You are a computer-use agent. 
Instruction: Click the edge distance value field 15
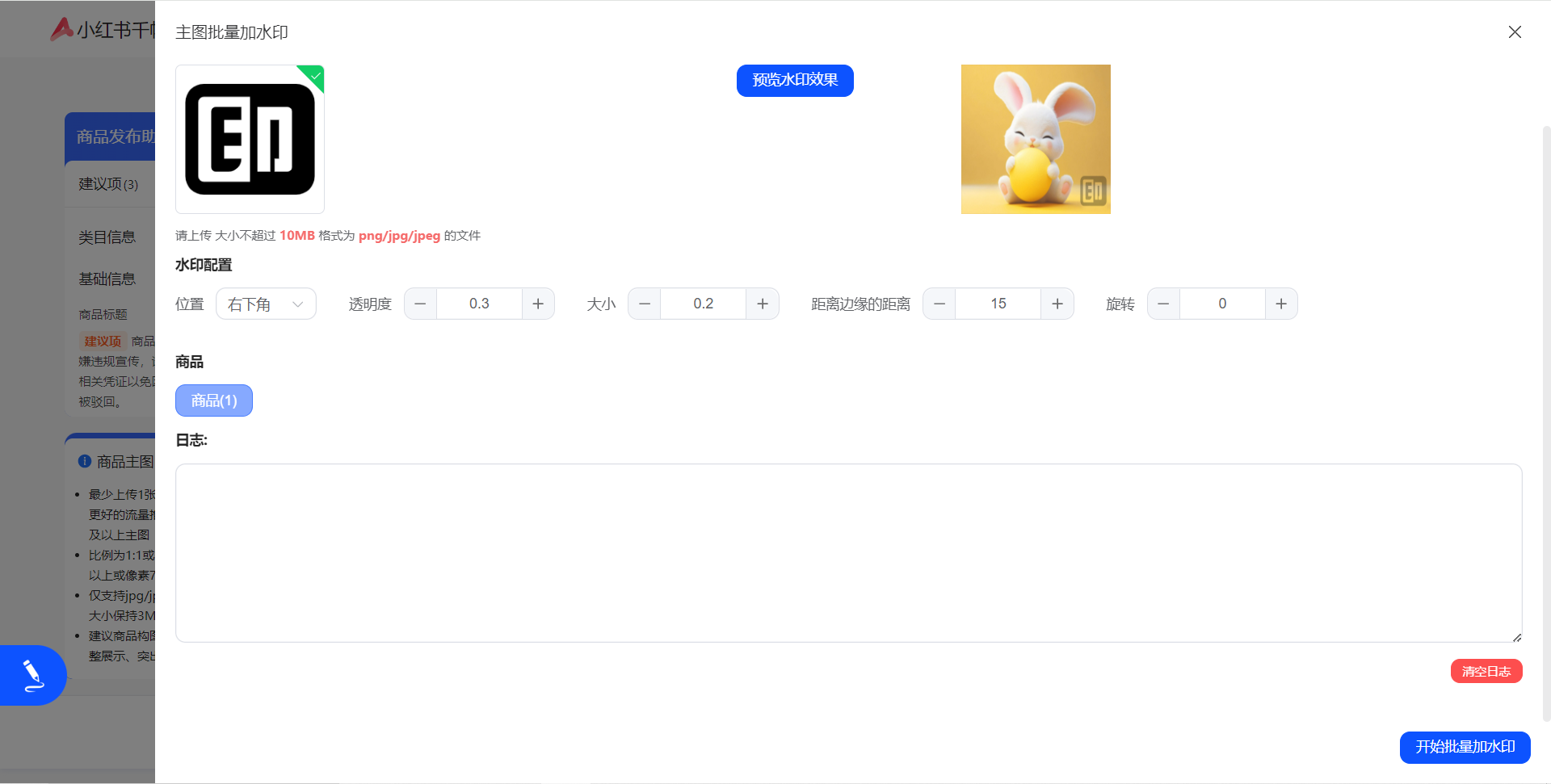[x=998, y=304]
